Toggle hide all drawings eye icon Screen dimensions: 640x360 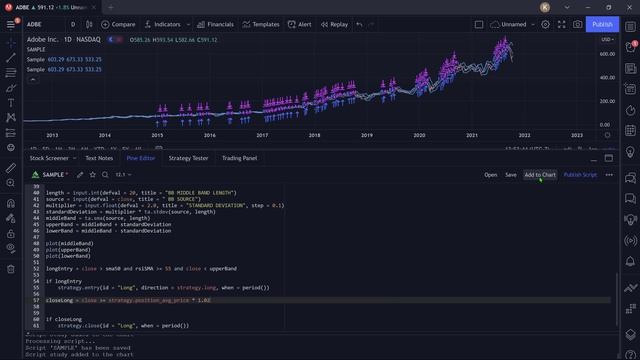tap(11, 249)
